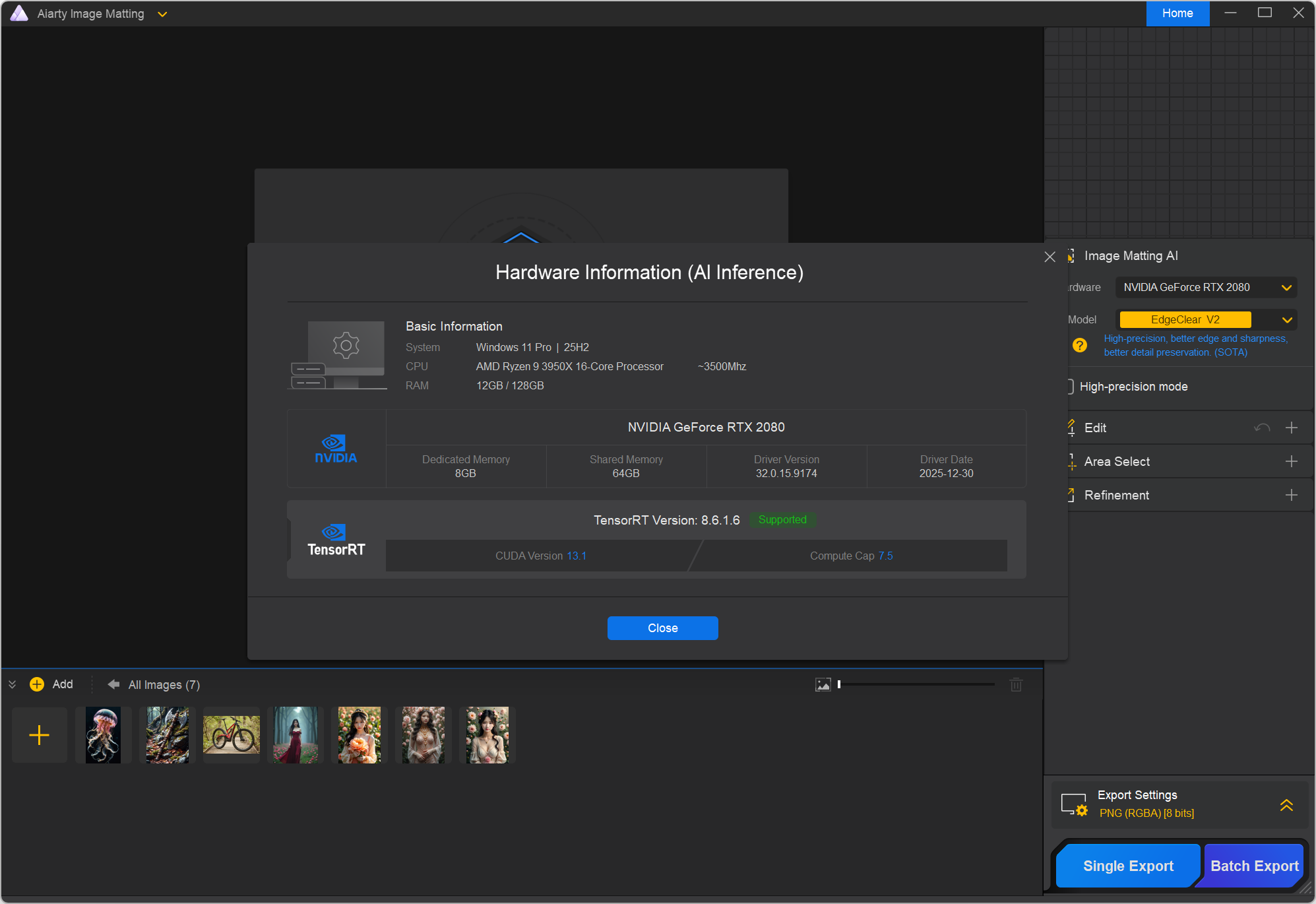1316x904 pixels.
Task: Close hardware dialog with X icon
Action: tap(1050, 257)
